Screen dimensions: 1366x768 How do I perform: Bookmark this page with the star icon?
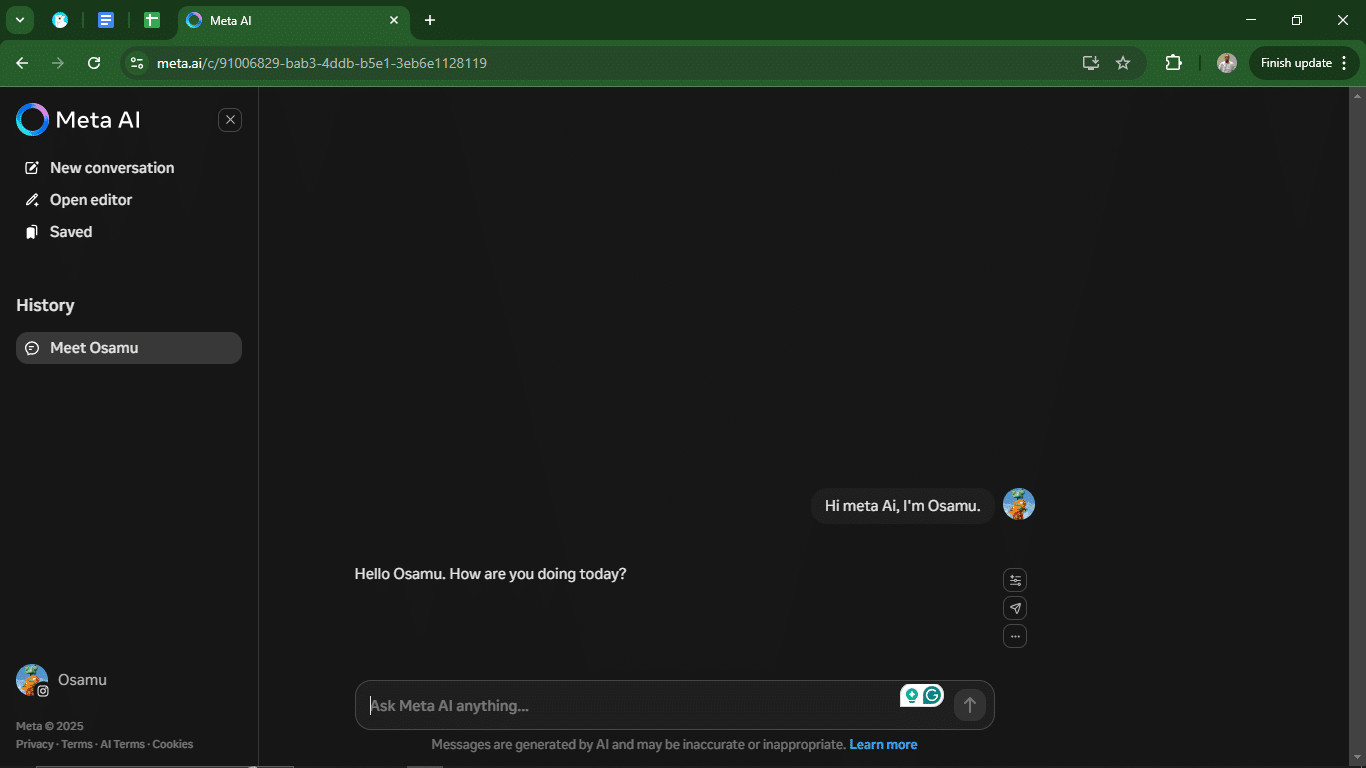[x=1123, y=63]
